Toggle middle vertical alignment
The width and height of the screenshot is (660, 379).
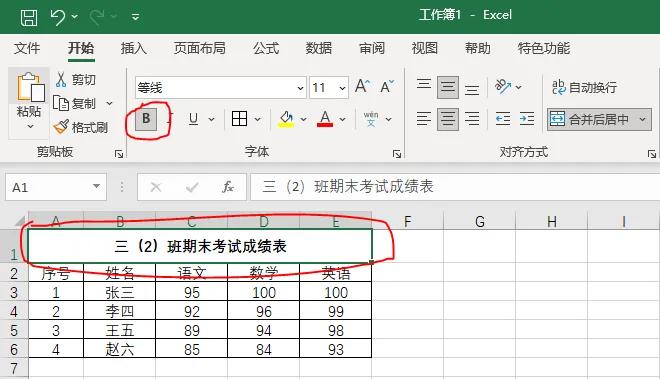448,87
